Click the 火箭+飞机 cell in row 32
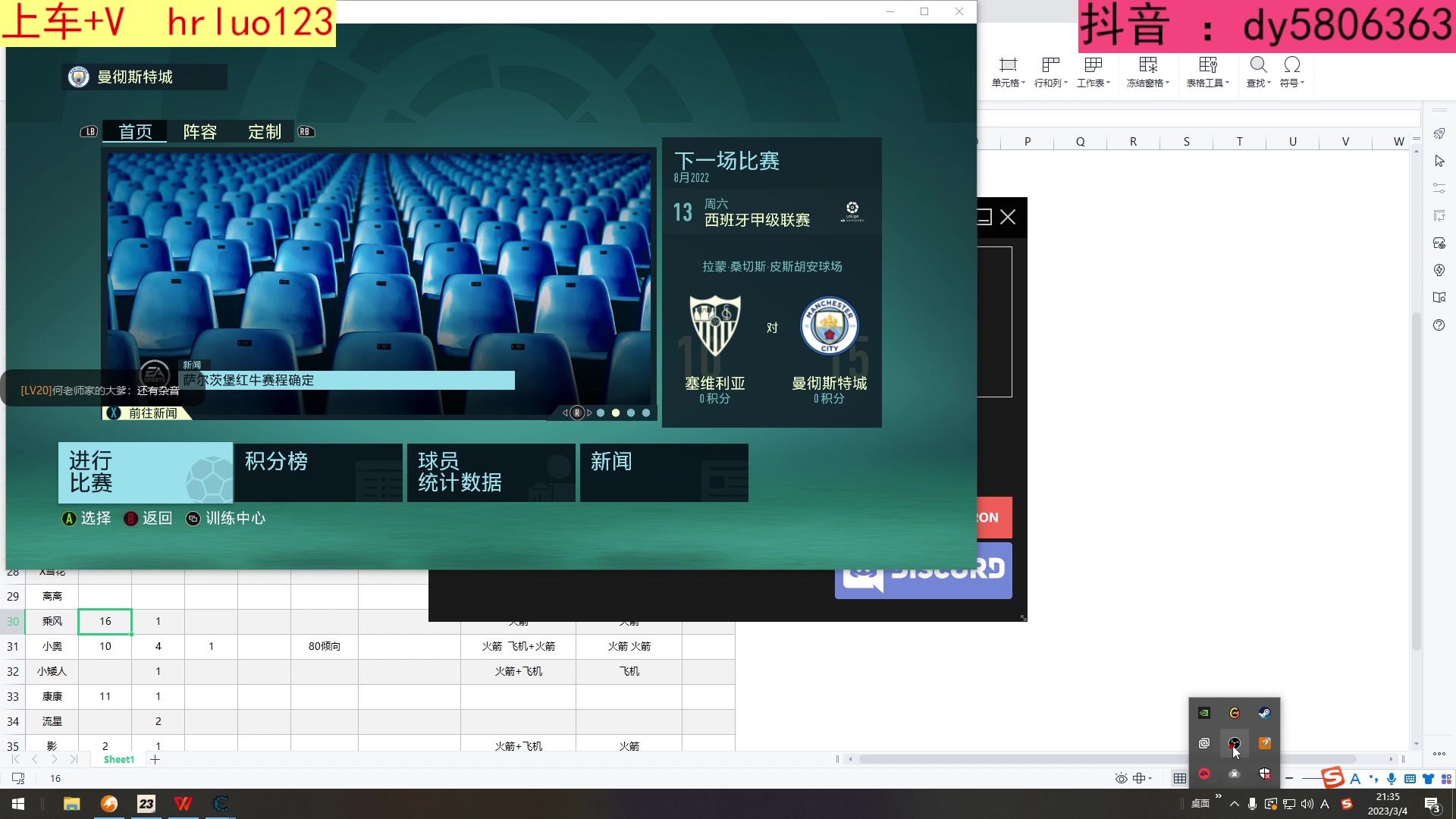This screenshot has width=1456, height=819. pyautogui.click(x=519, y=671)
